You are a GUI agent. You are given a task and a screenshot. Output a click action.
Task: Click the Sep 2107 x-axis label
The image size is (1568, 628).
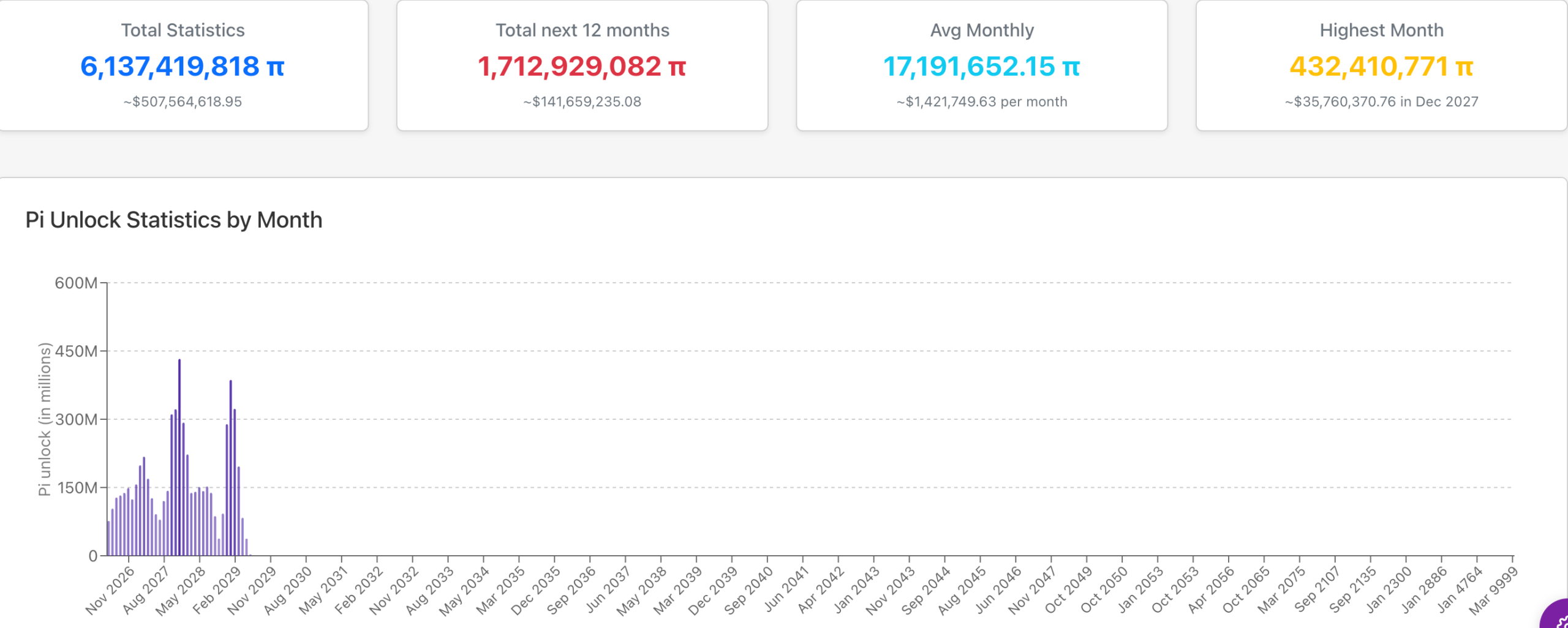[1317, 589]
